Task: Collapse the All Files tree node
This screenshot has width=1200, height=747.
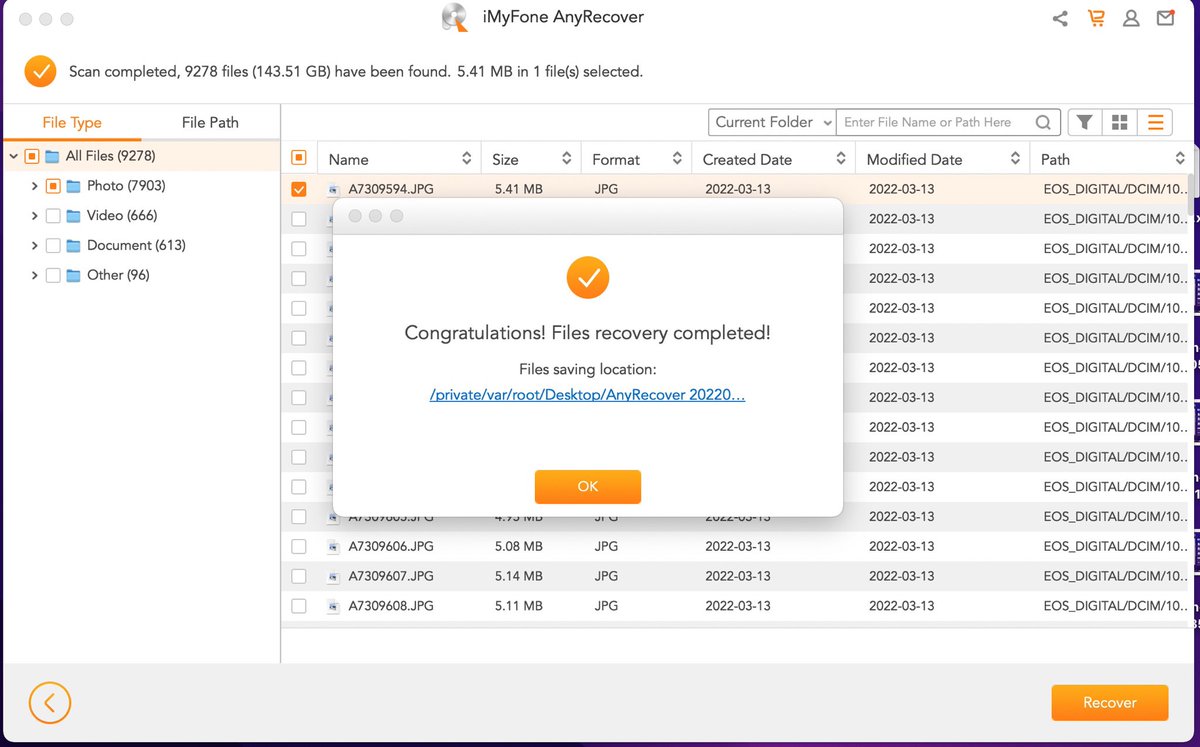Action: pyautogui.click(x=13, y=156)
